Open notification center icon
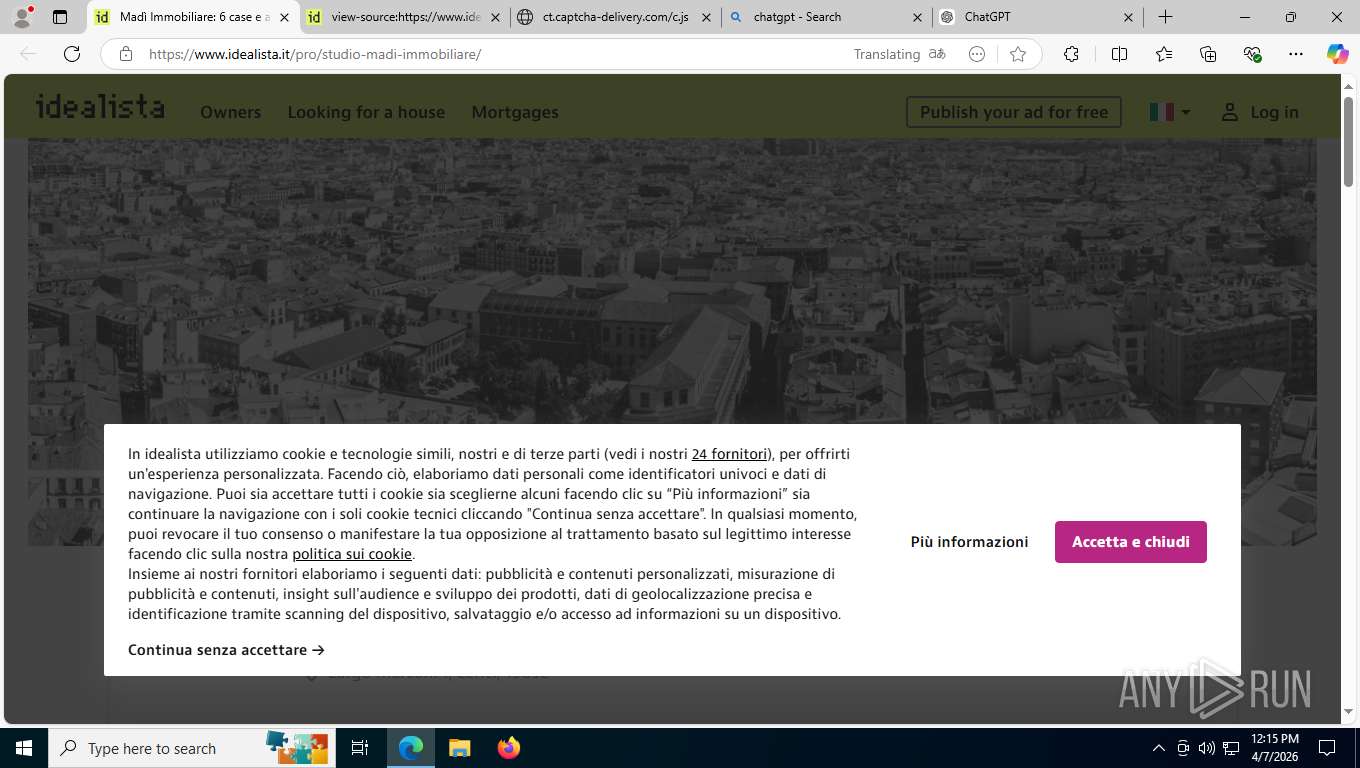 (x=1327, y=748)
